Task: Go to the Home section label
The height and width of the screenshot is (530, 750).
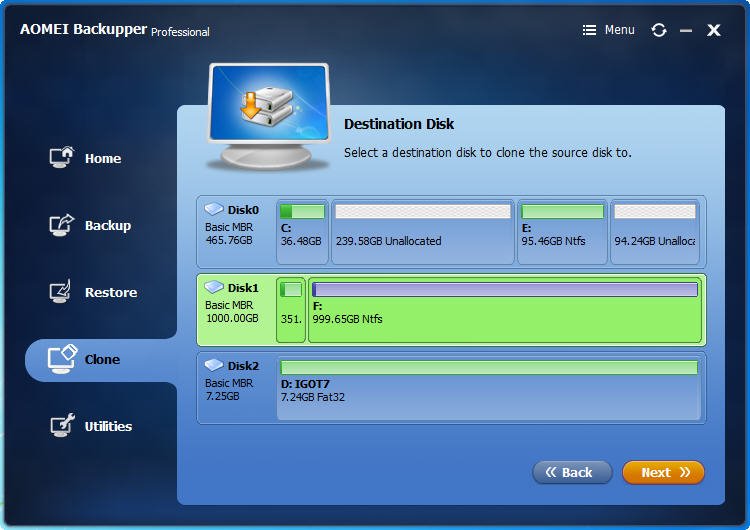Action: coord(103,158)
